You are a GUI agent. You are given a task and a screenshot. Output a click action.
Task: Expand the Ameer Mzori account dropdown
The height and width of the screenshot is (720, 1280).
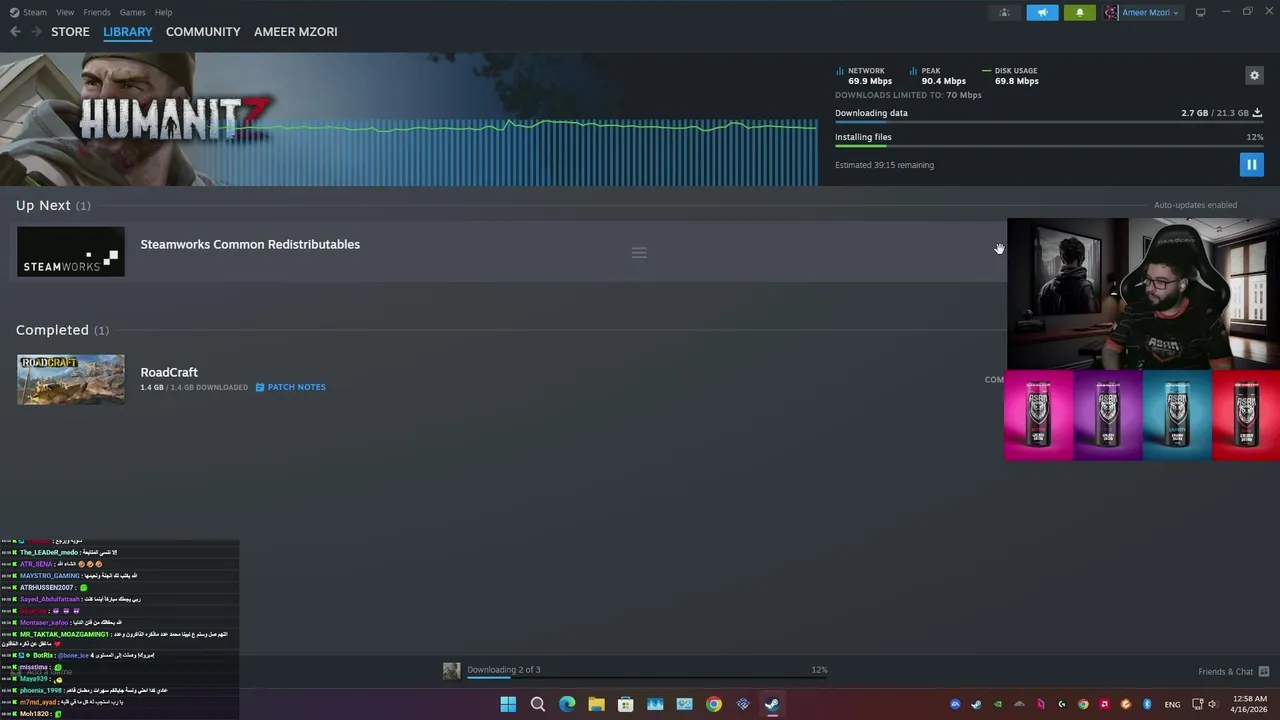pos(1150,12)
